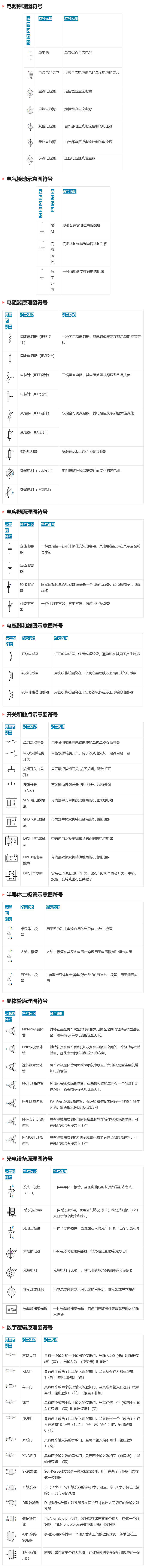Click the 电感器和线圈示意图符号 heading
This screenshot has width=149, height=1568.
[34, 626]
